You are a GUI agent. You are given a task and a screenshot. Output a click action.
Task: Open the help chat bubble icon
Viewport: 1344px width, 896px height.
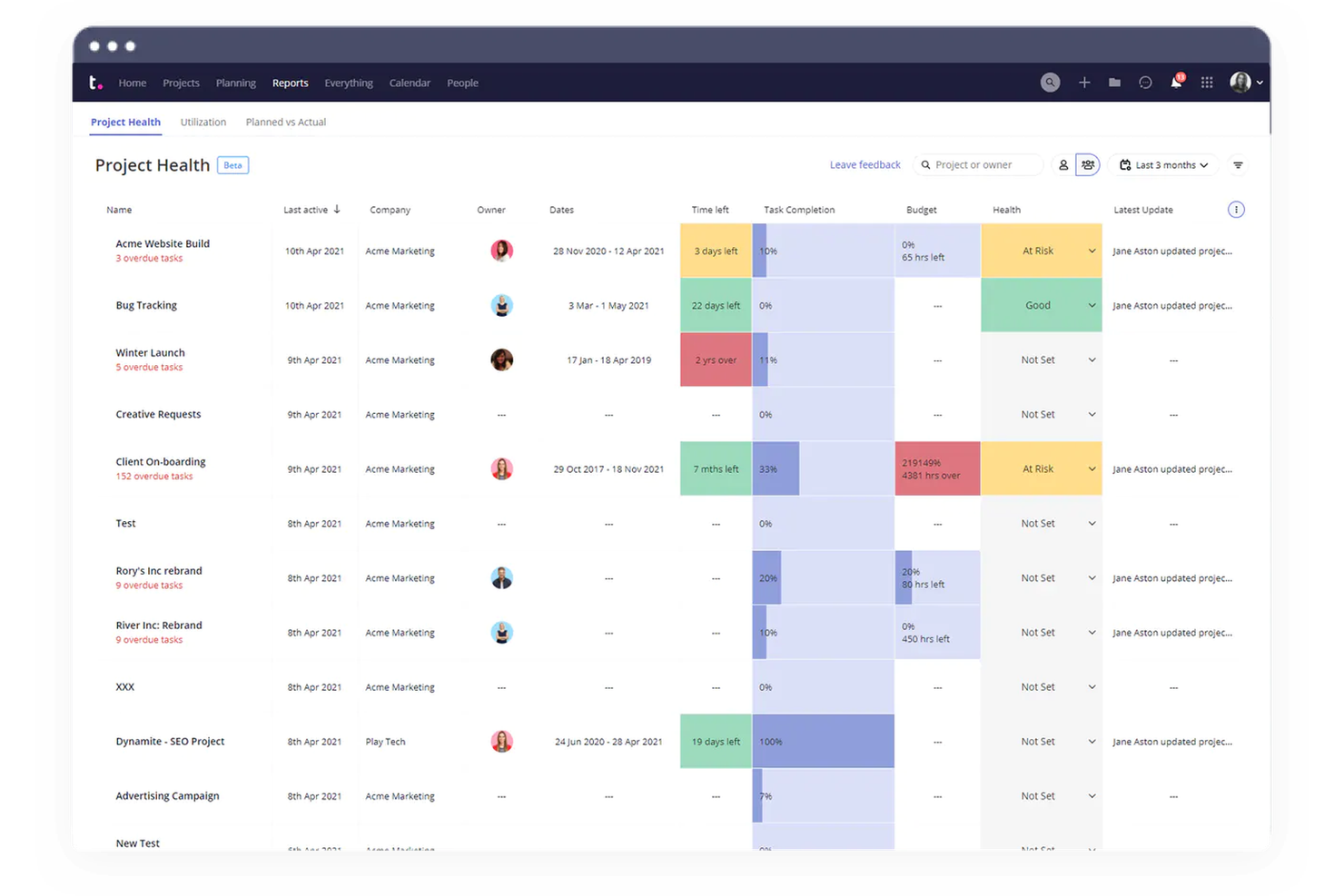tap(1145, 82)
